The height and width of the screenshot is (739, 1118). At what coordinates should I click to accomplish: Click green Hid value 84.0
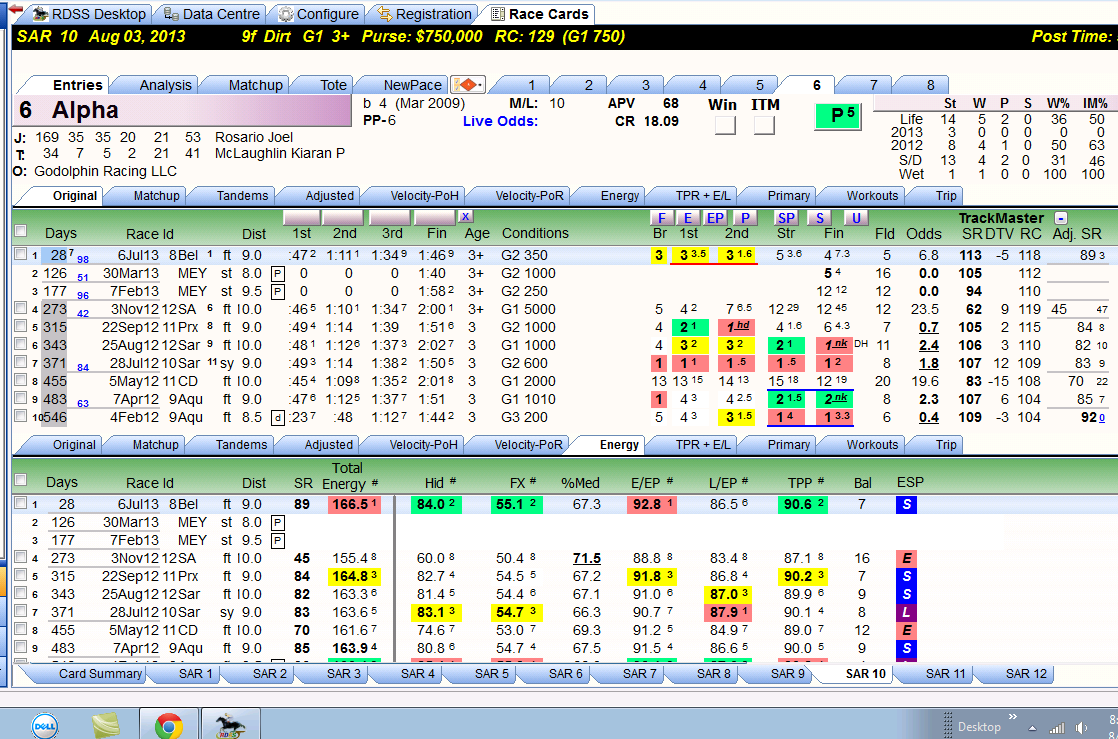tap(436, 504)
